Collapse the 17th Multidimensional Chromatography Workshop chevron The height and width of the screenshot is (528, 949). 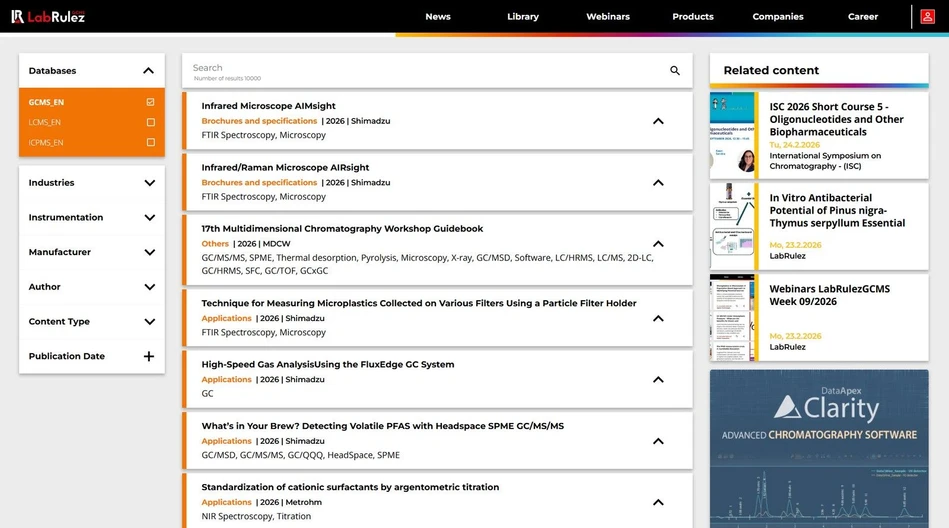point(658,244)
